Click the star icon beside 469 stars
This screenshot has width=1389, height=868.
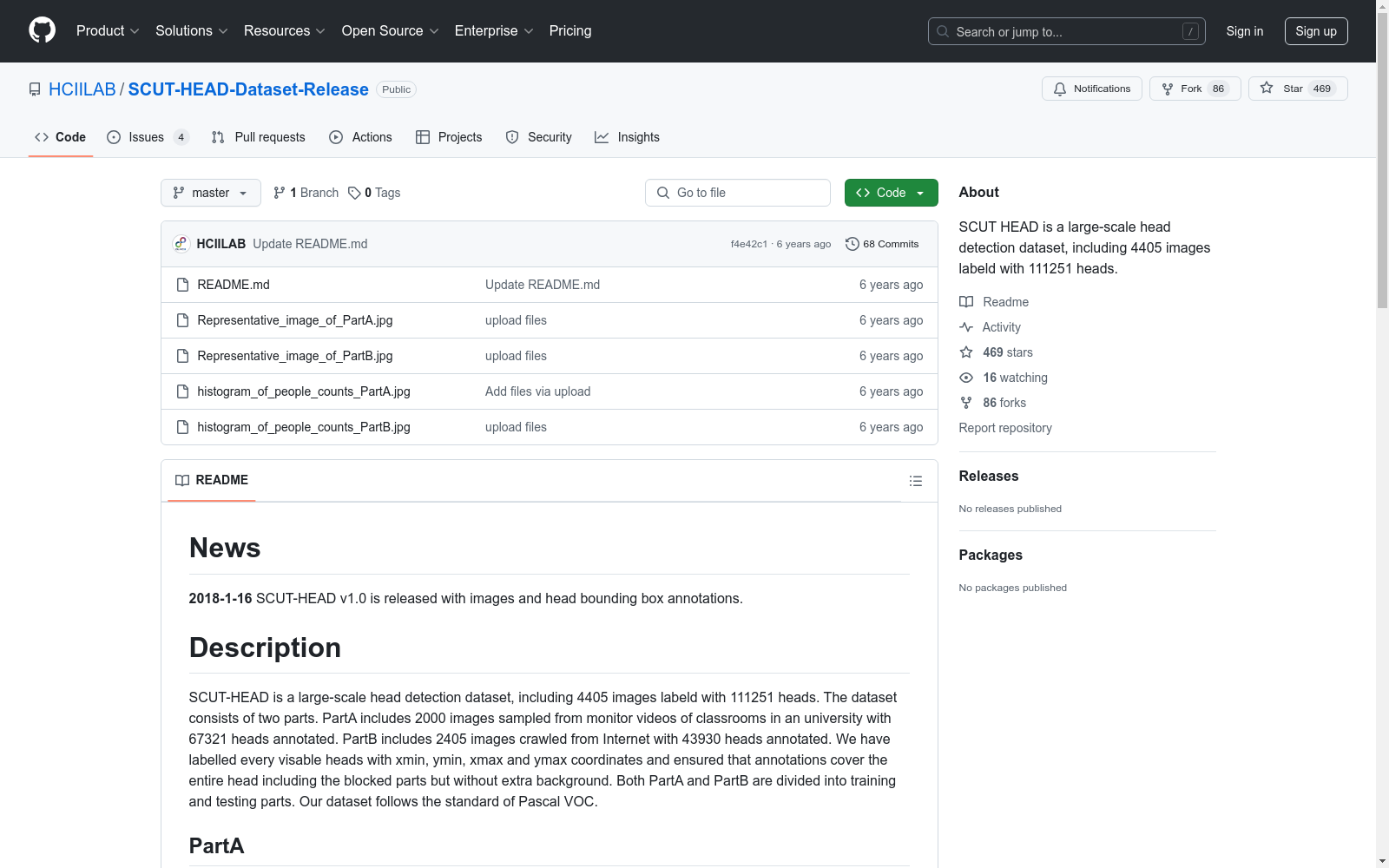(966, 352)
